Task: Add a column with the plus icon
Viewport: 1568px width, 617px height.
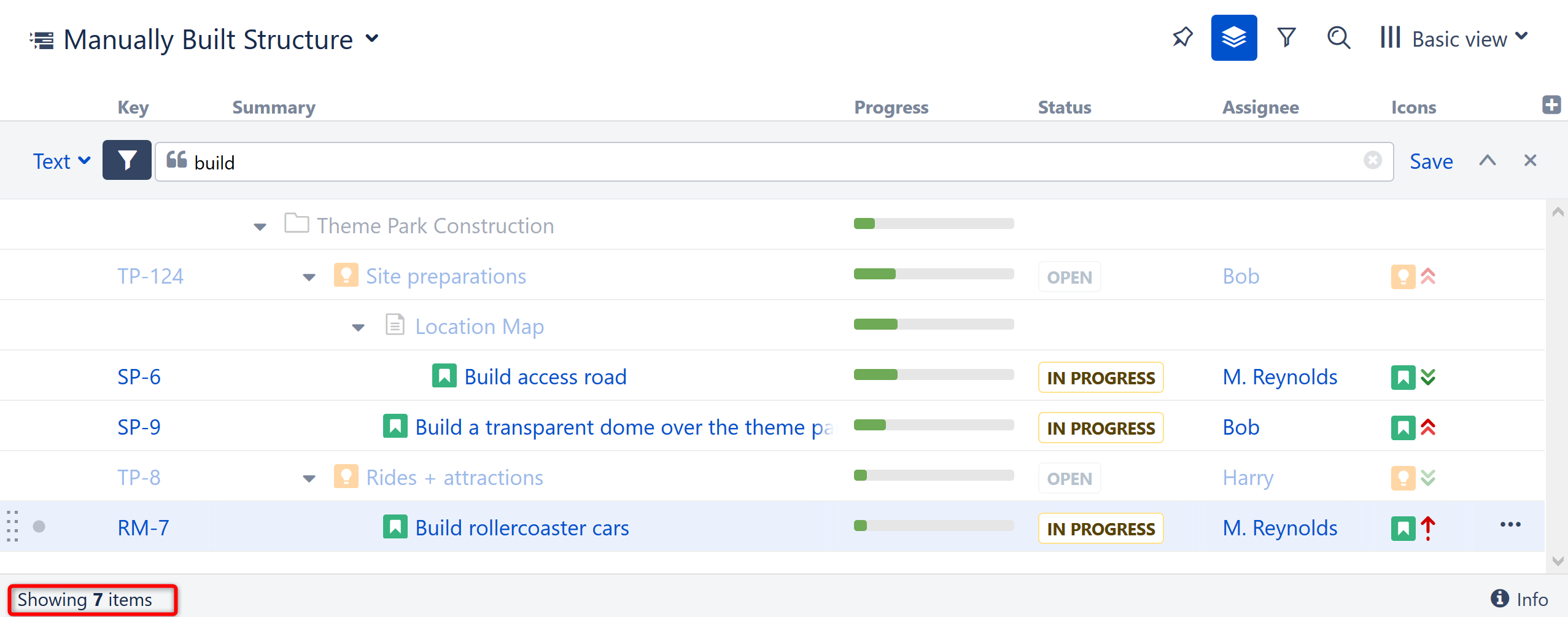Action: pyautogui.click(x=1551, y=105)
